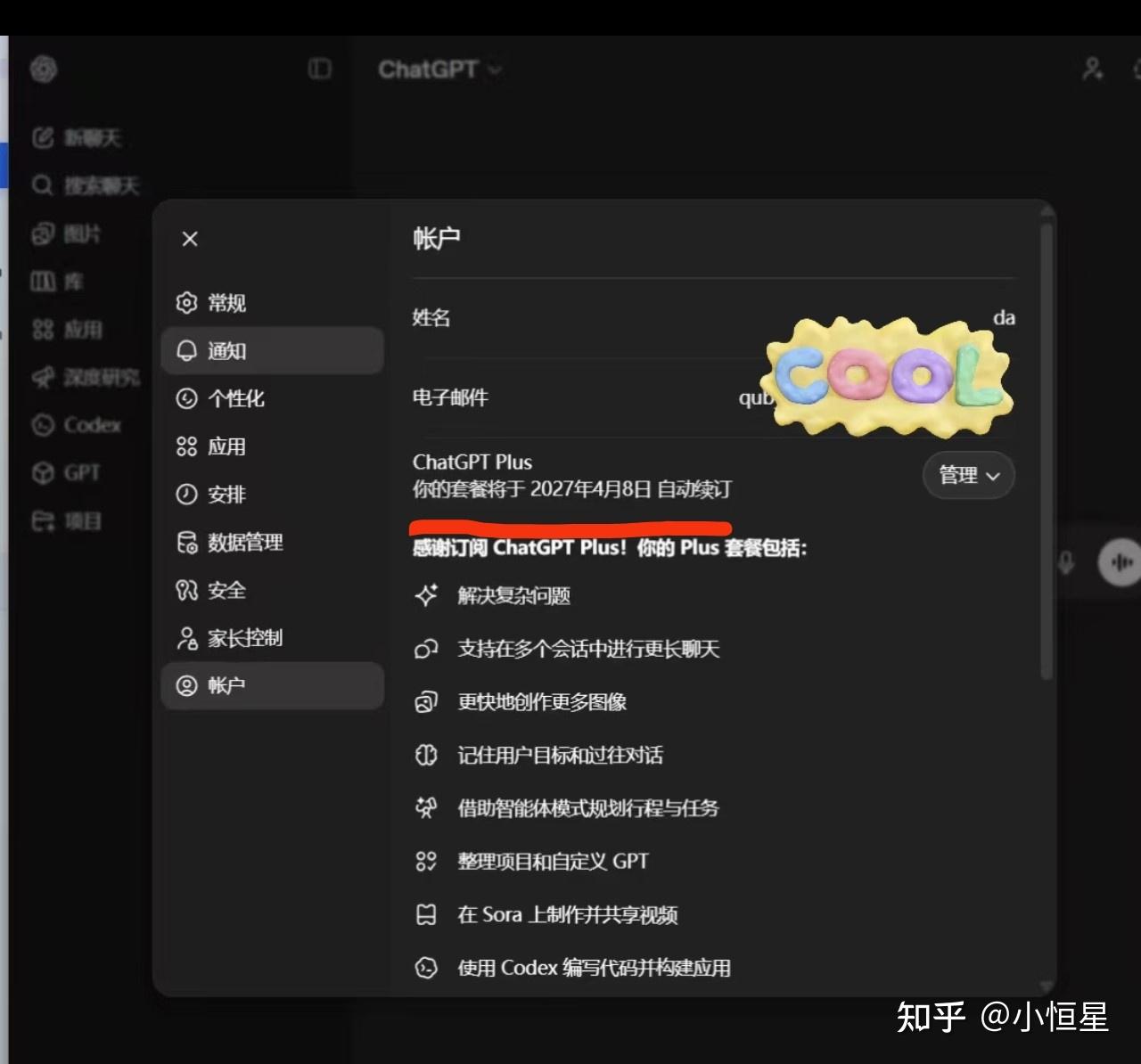Screen dimensions: 1141x1064
Task: Close the settings dialog with the X
Action: pos(190,239)
